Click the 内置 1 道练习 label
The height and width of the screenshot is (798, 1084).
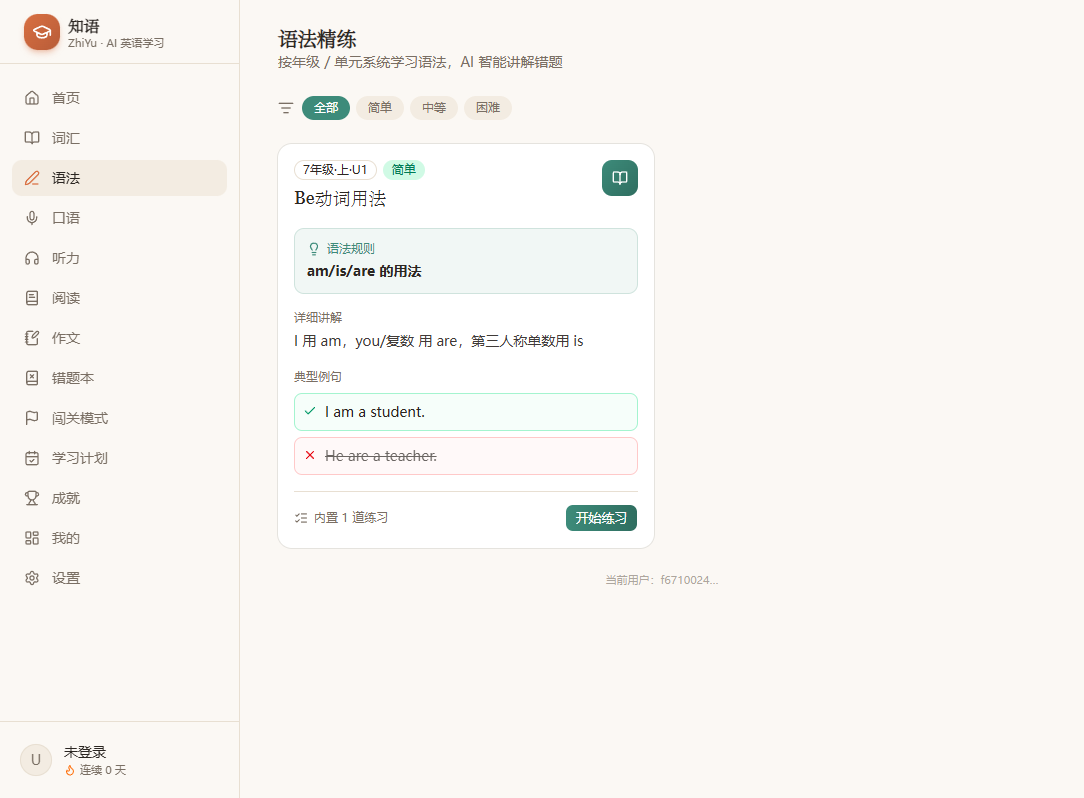pyautogui.click(x=351, y=518)
